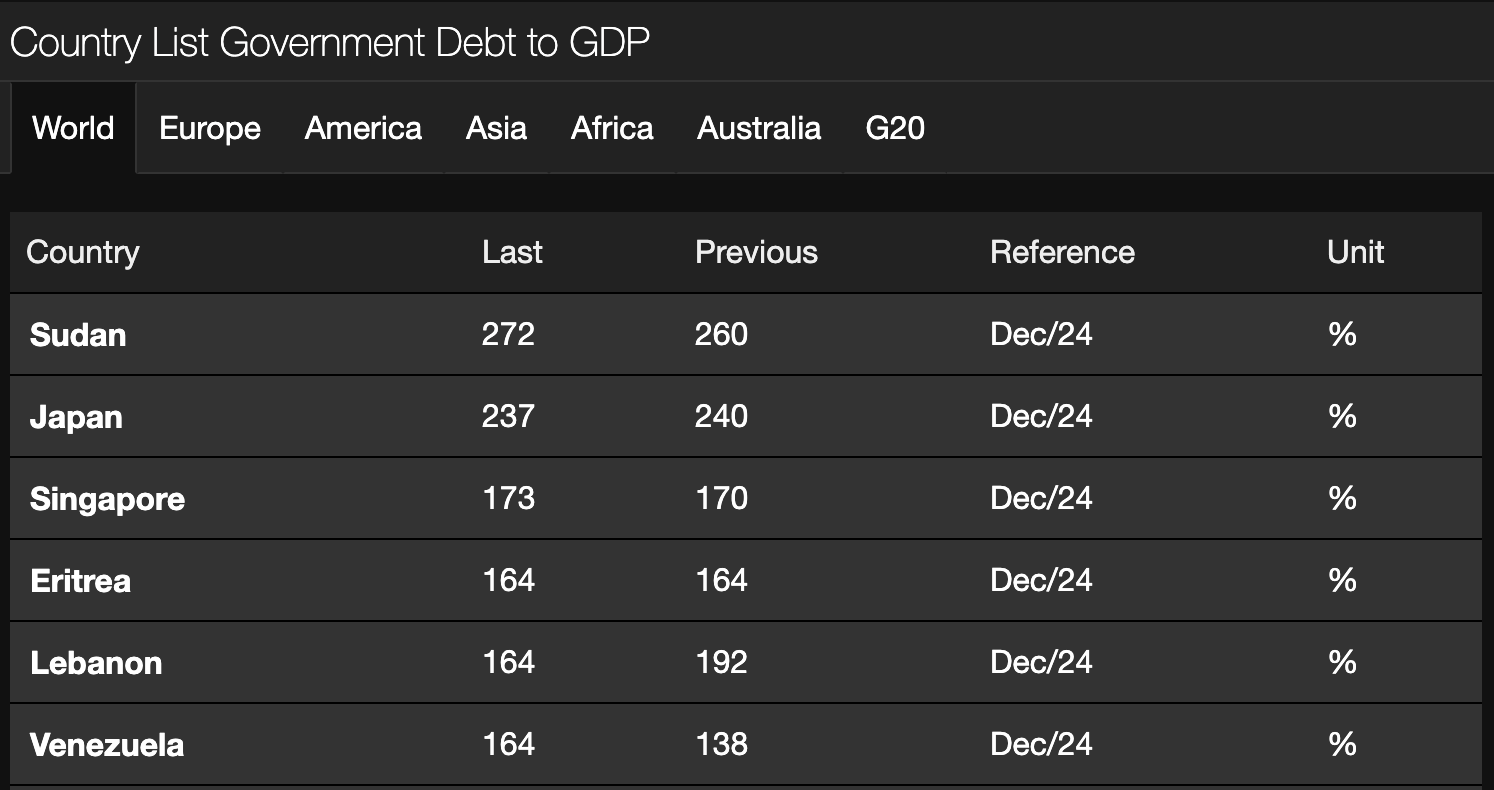Open the Venezuela country link

pos(107,744)
